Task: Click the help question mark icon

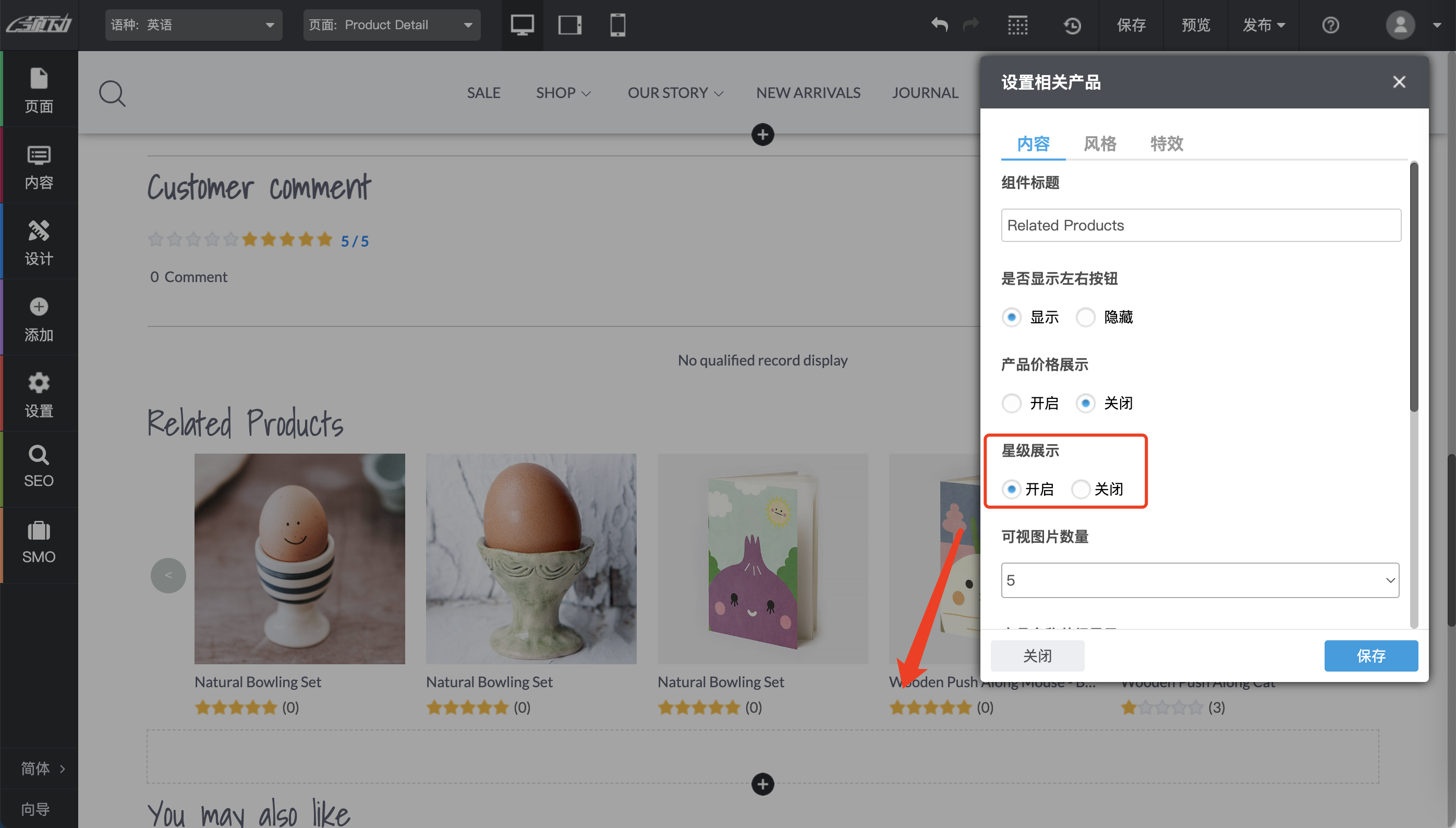Action: (1330, 25)
